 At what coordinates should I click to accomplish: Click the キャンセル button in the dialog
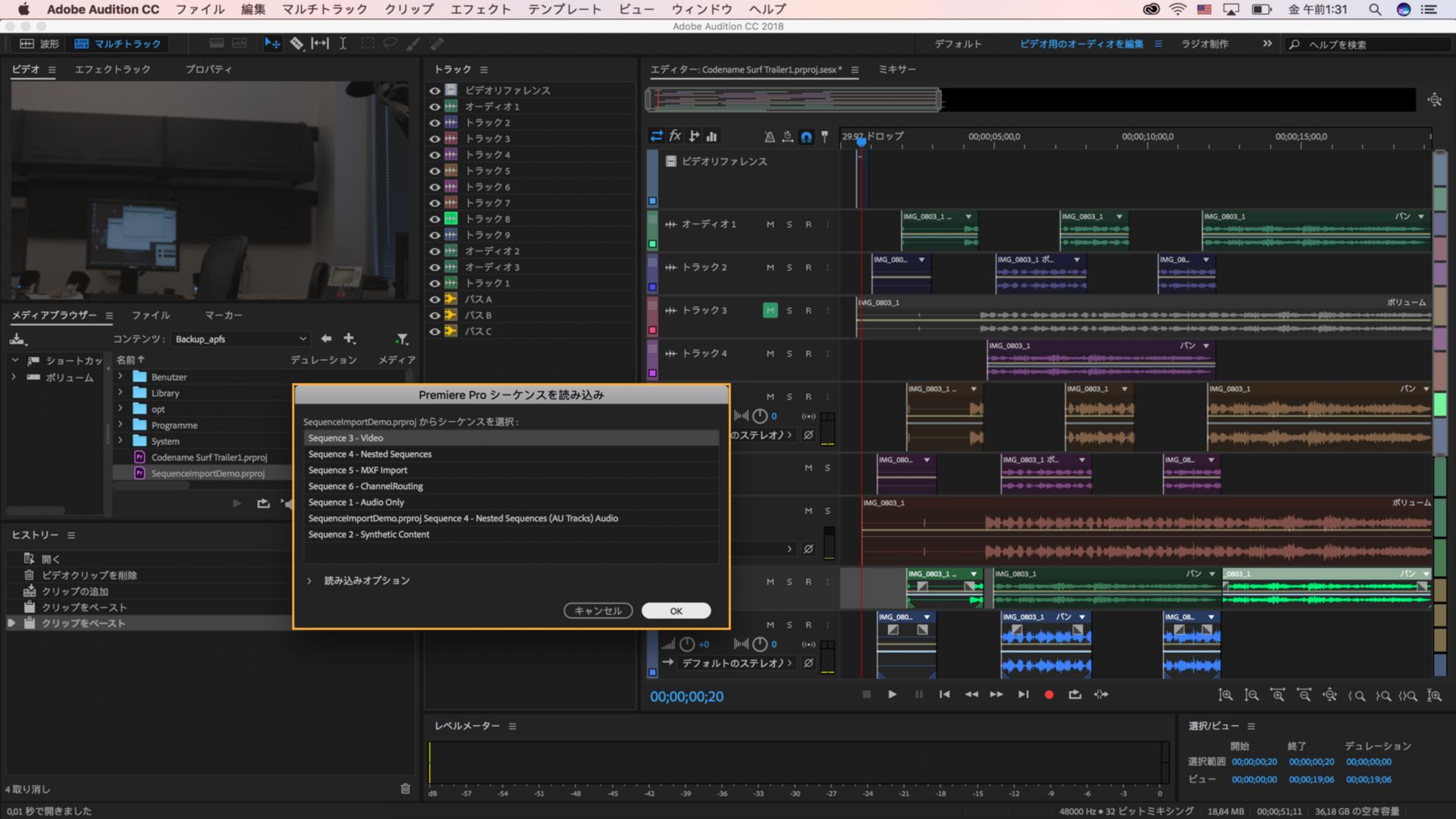[x=598, y=610]
